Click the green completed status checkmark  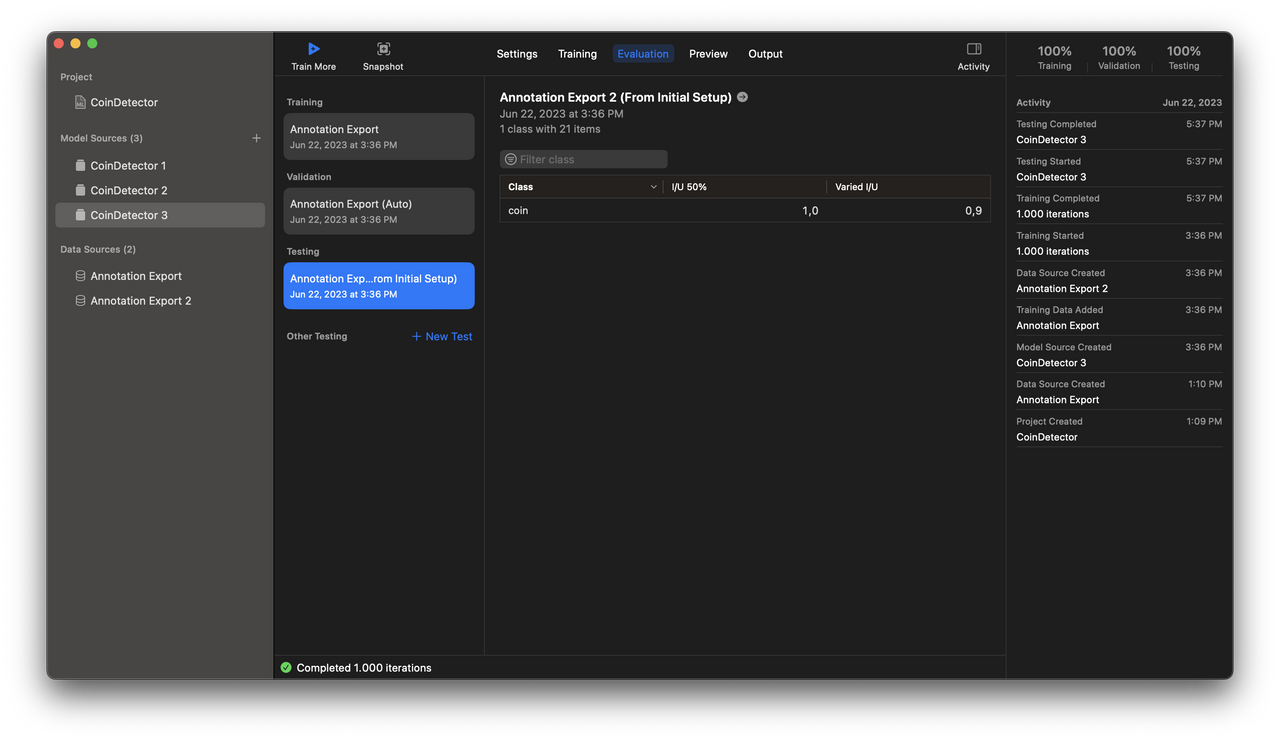(x=286, y=667)
